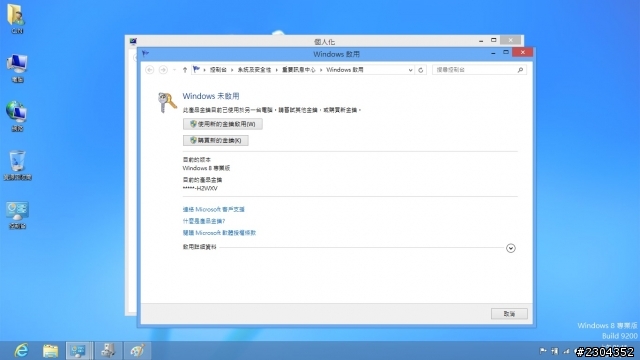Expand the activation details section
This screenshot has height=360, width=640.
point(511,248)
